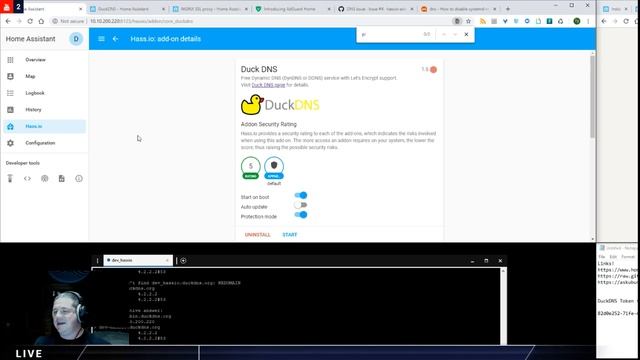The width and height of the screenshot is (640, 360).
Task: Enable the Auto update switch
Action: tap(301, 205)
